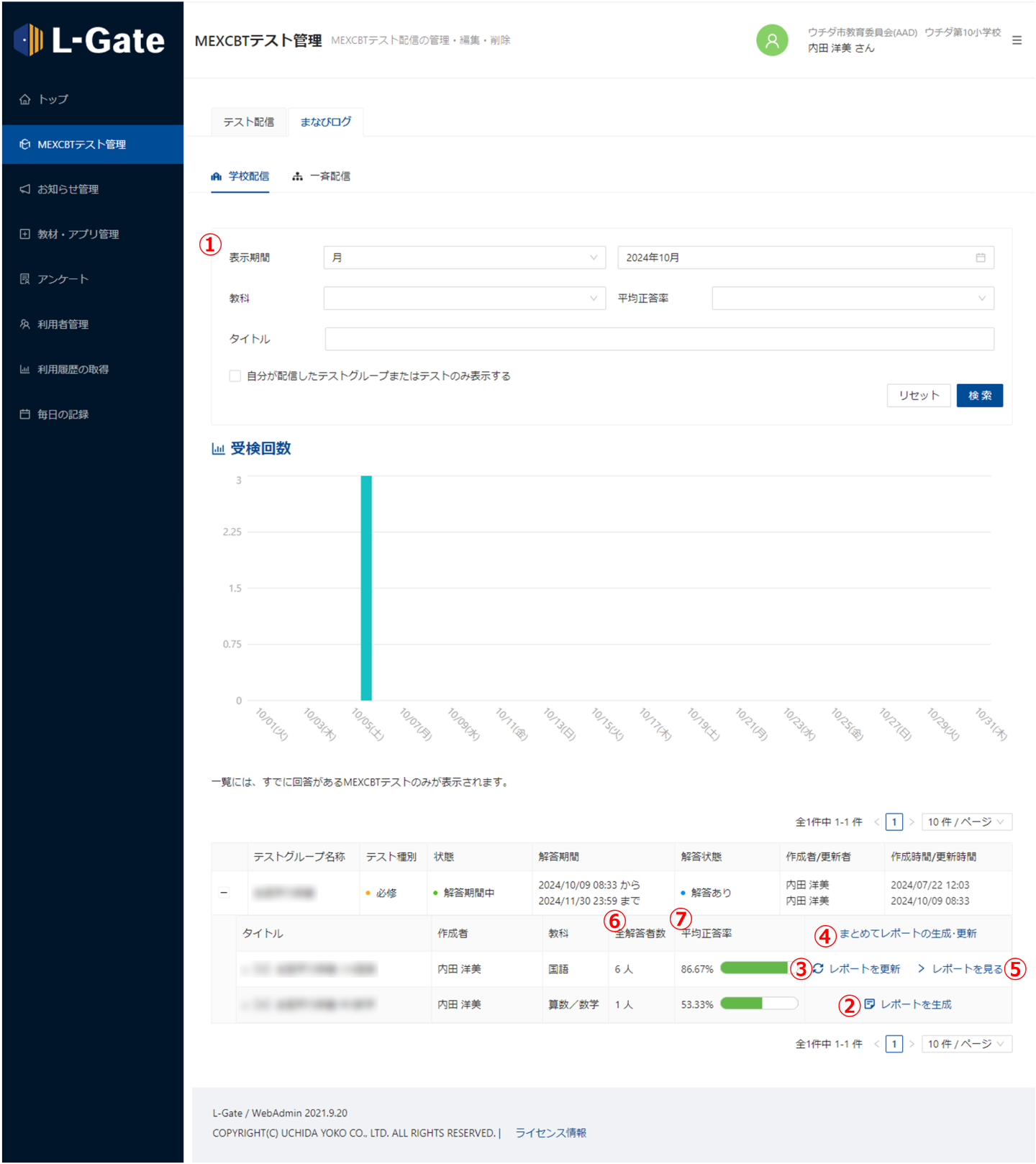Screen dimensions: 1036x1164
Task: Click the home icon next to トップ
Action: tap(25, 99)
